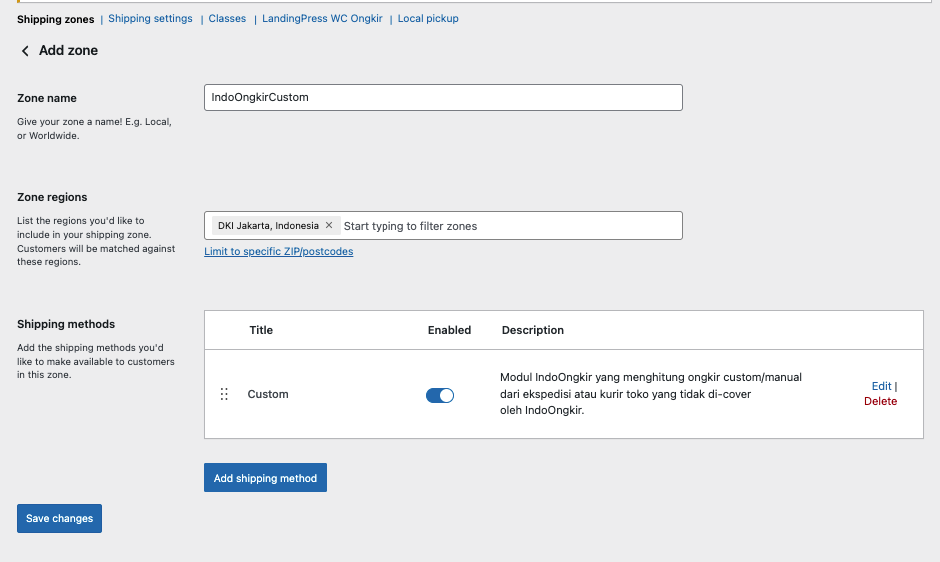Switch to the Local pickup tab

[x=428, y=19]
